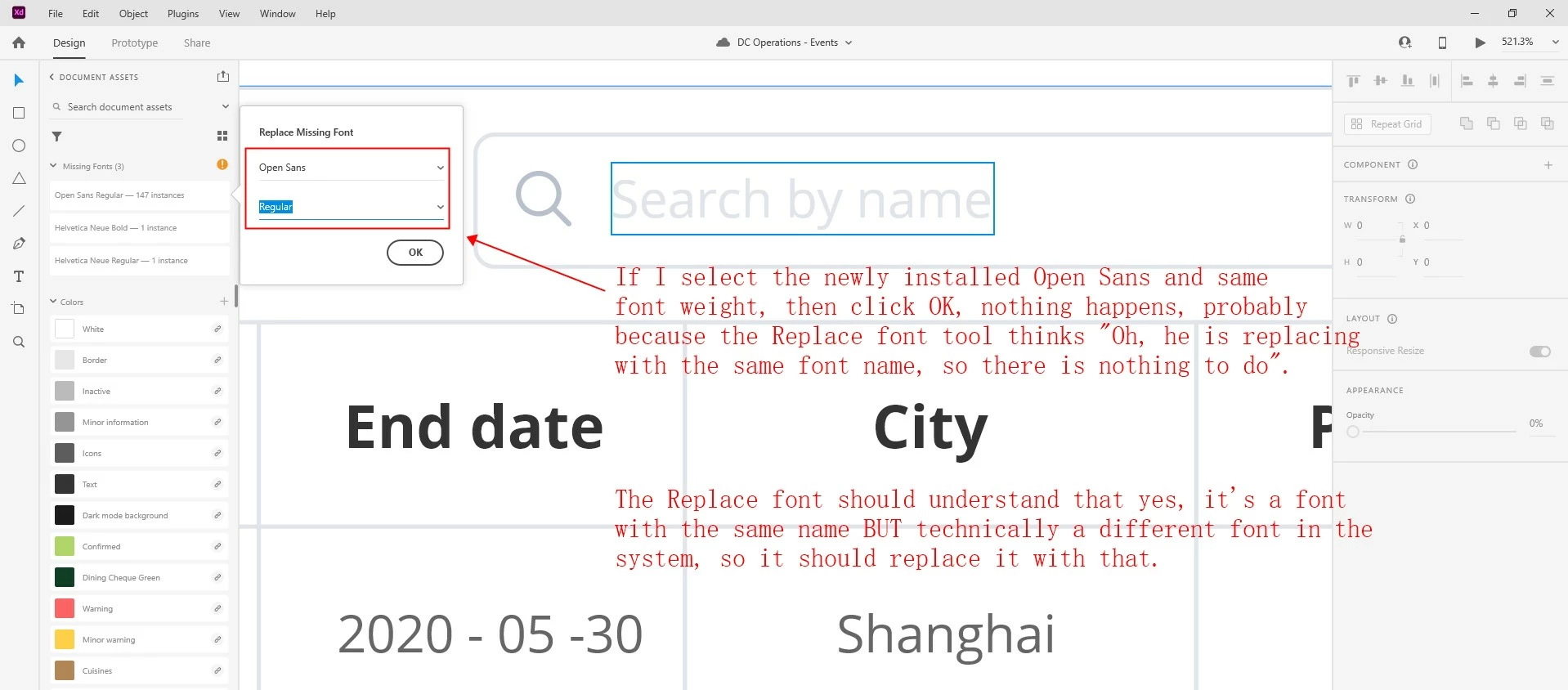The width and height of the screenshot is (1568, 690).
Task: Click the Align Right icon
Action: coord(1520,80)
